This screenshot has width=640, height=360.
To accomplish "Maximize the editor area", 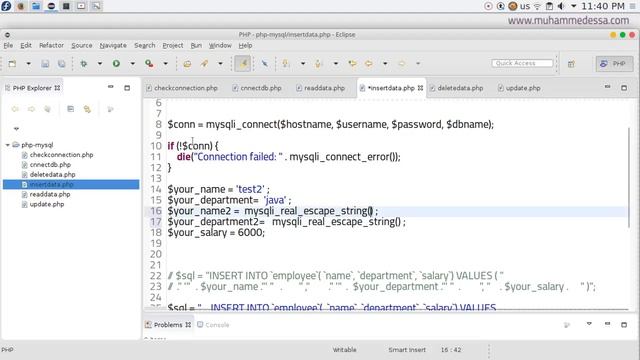I will click(624, 88).
